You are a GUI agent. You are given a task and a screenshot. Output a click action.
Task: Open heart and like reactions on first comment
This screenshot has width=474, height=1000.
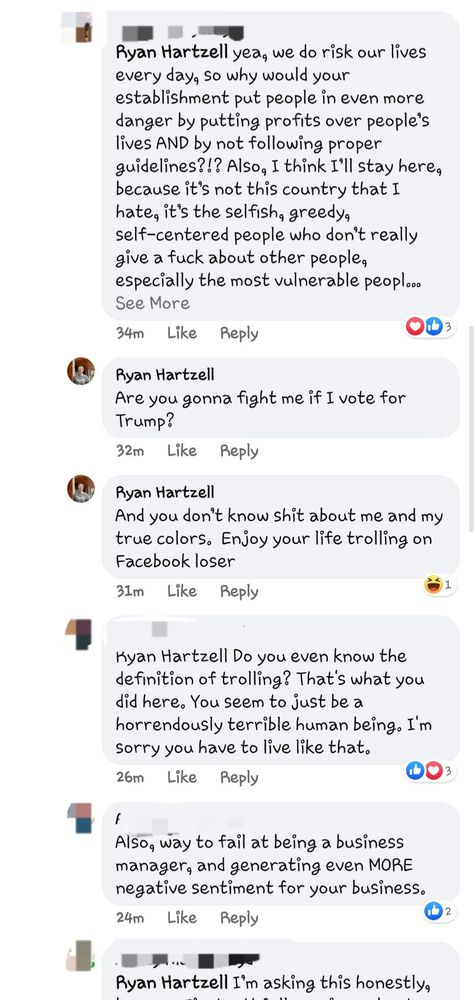(431, 327)
